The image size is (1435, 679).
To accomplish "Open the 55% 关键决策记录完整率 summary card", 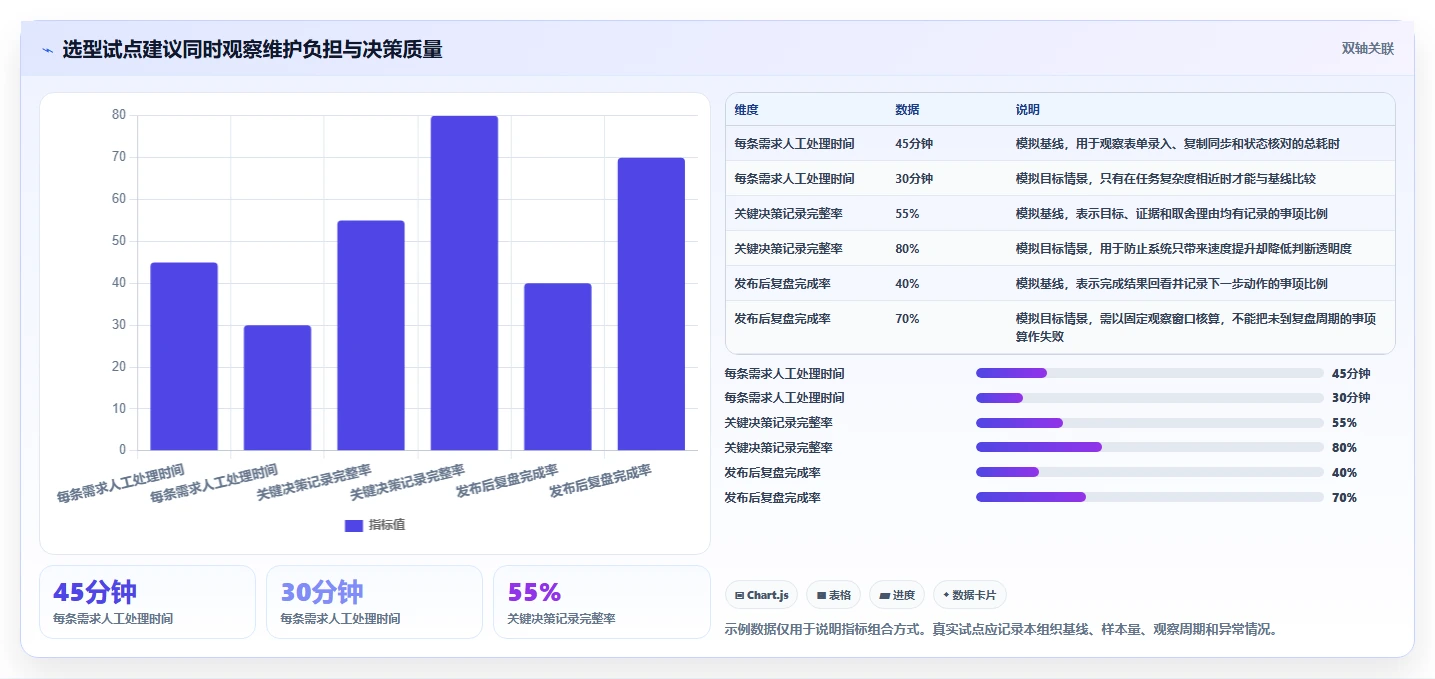I will (x=602, y=602).
